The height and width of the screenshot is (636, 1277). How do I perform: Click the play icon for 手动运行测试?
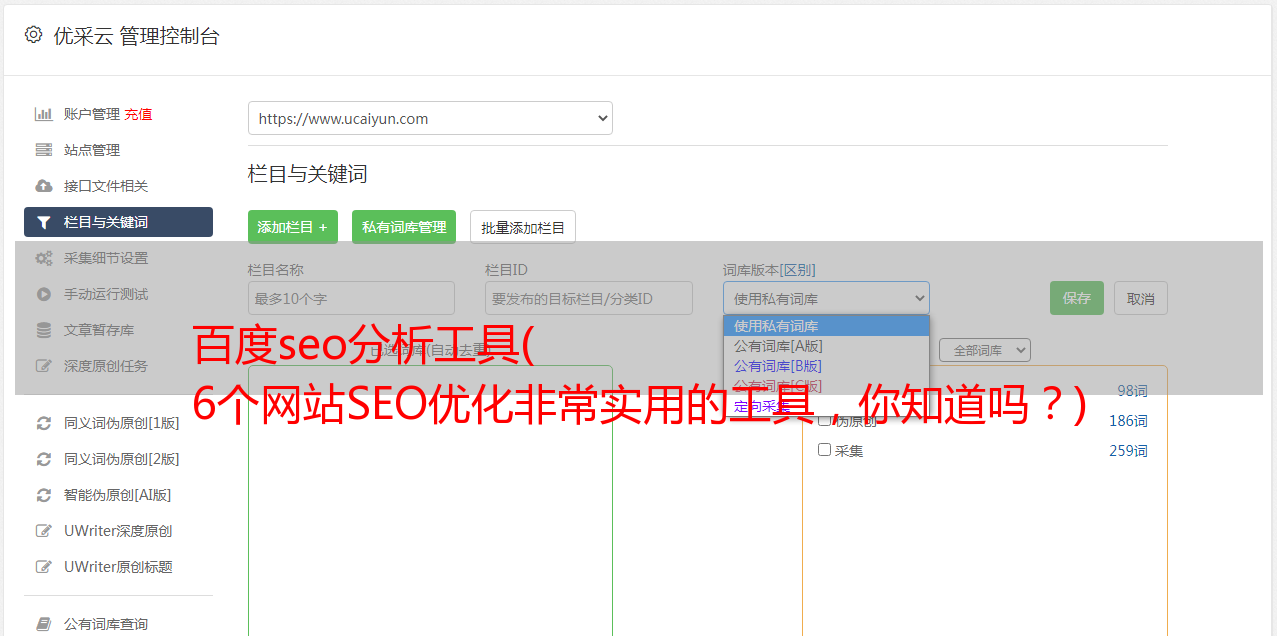coord(43,294)
